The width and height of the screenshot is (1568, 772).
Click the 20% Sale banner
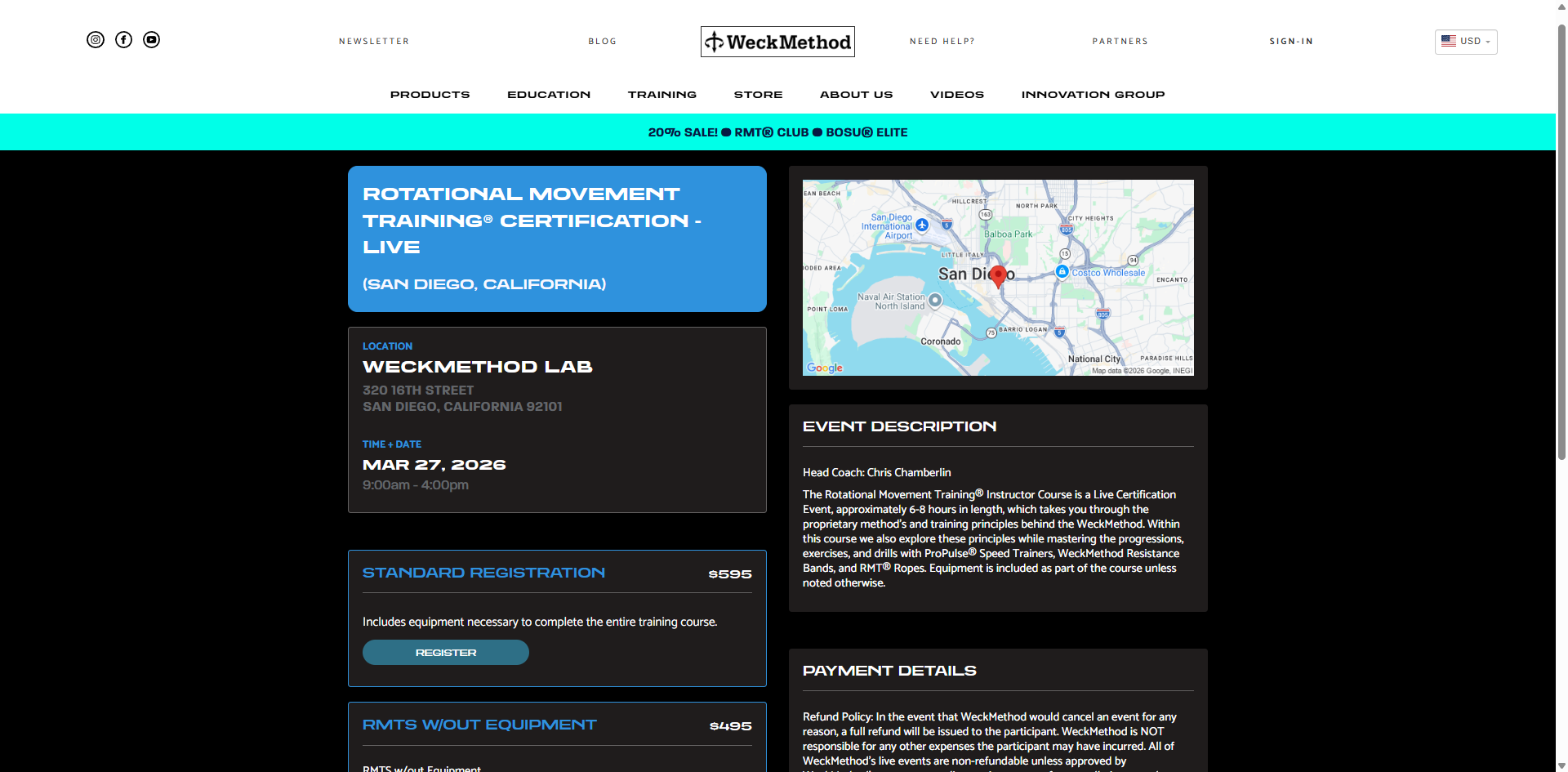coord(777,132)
